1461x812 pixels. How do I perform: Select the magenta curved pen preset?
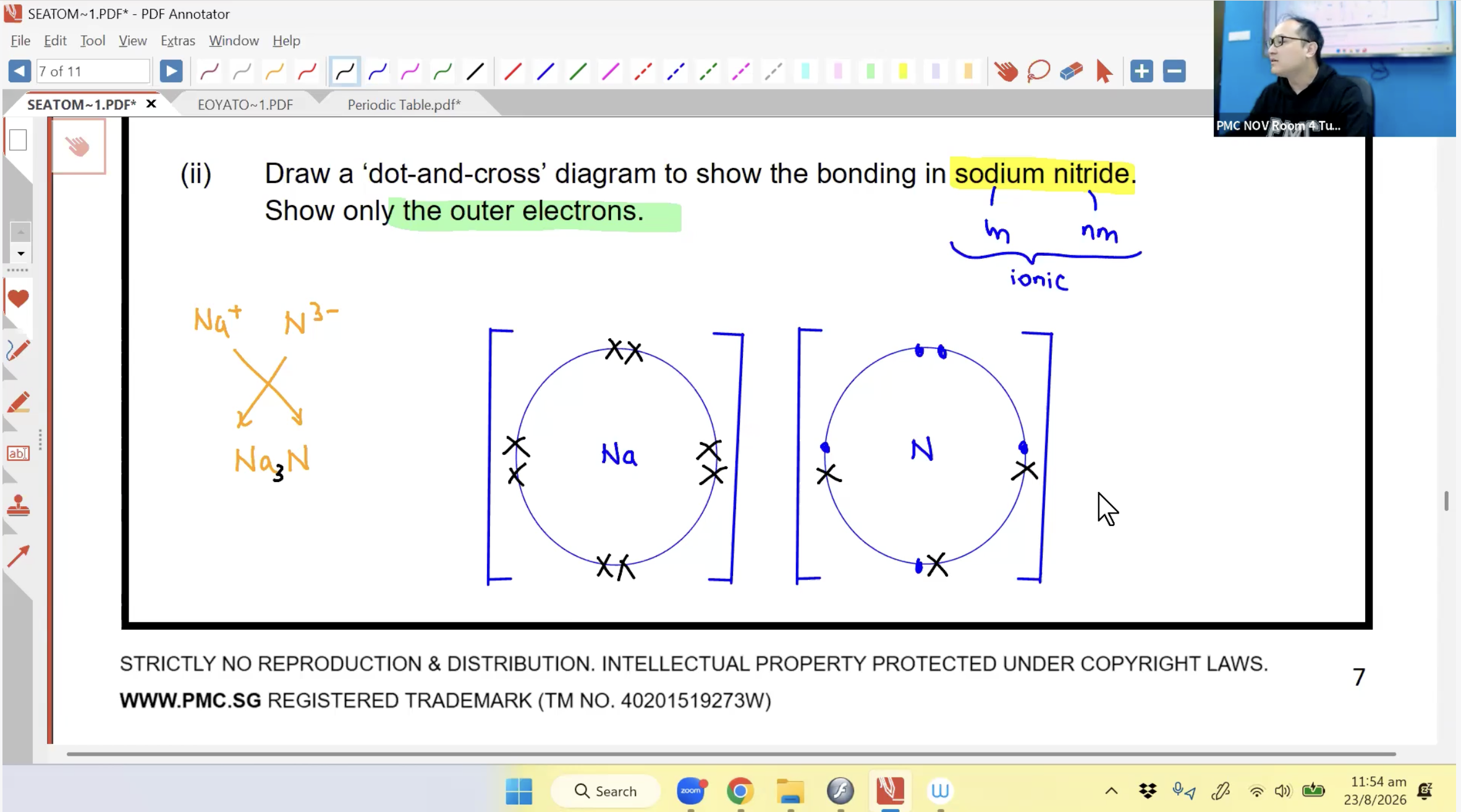coord(410,72)
